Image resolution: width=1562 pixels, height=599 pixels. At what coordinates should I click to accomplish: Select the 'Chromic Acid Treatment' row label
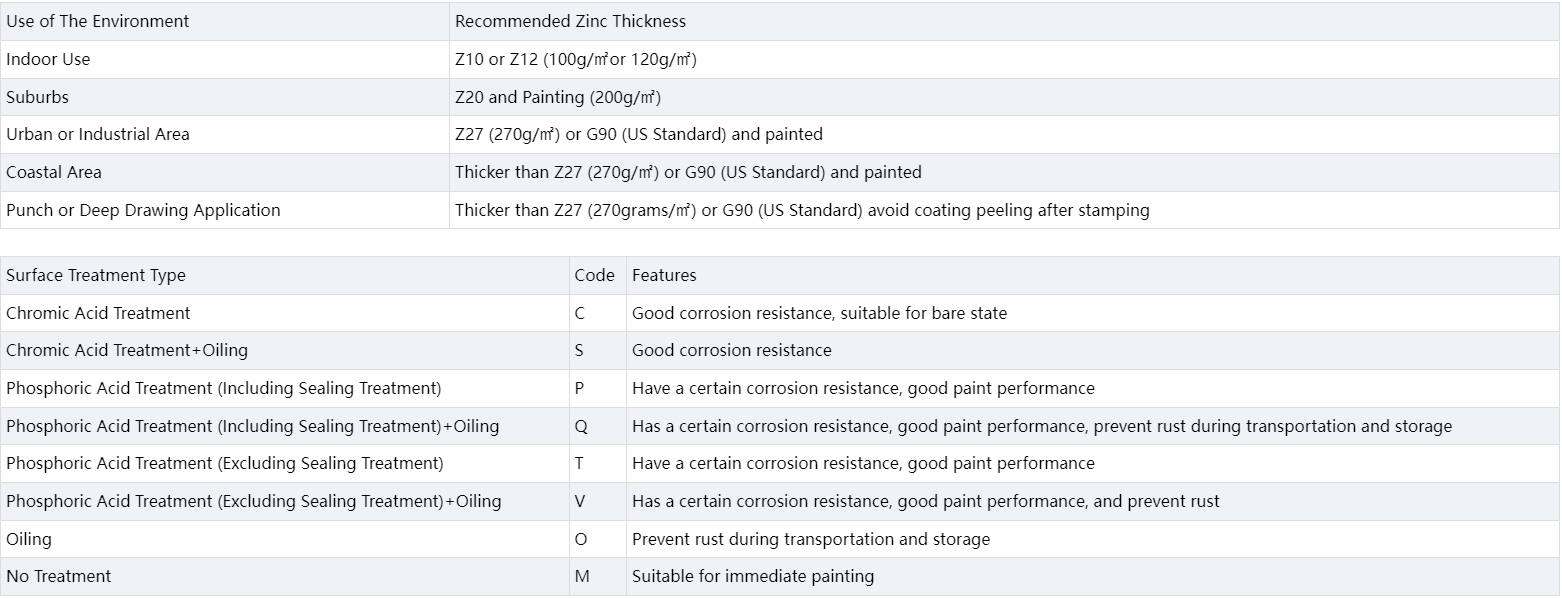point(98,313)
